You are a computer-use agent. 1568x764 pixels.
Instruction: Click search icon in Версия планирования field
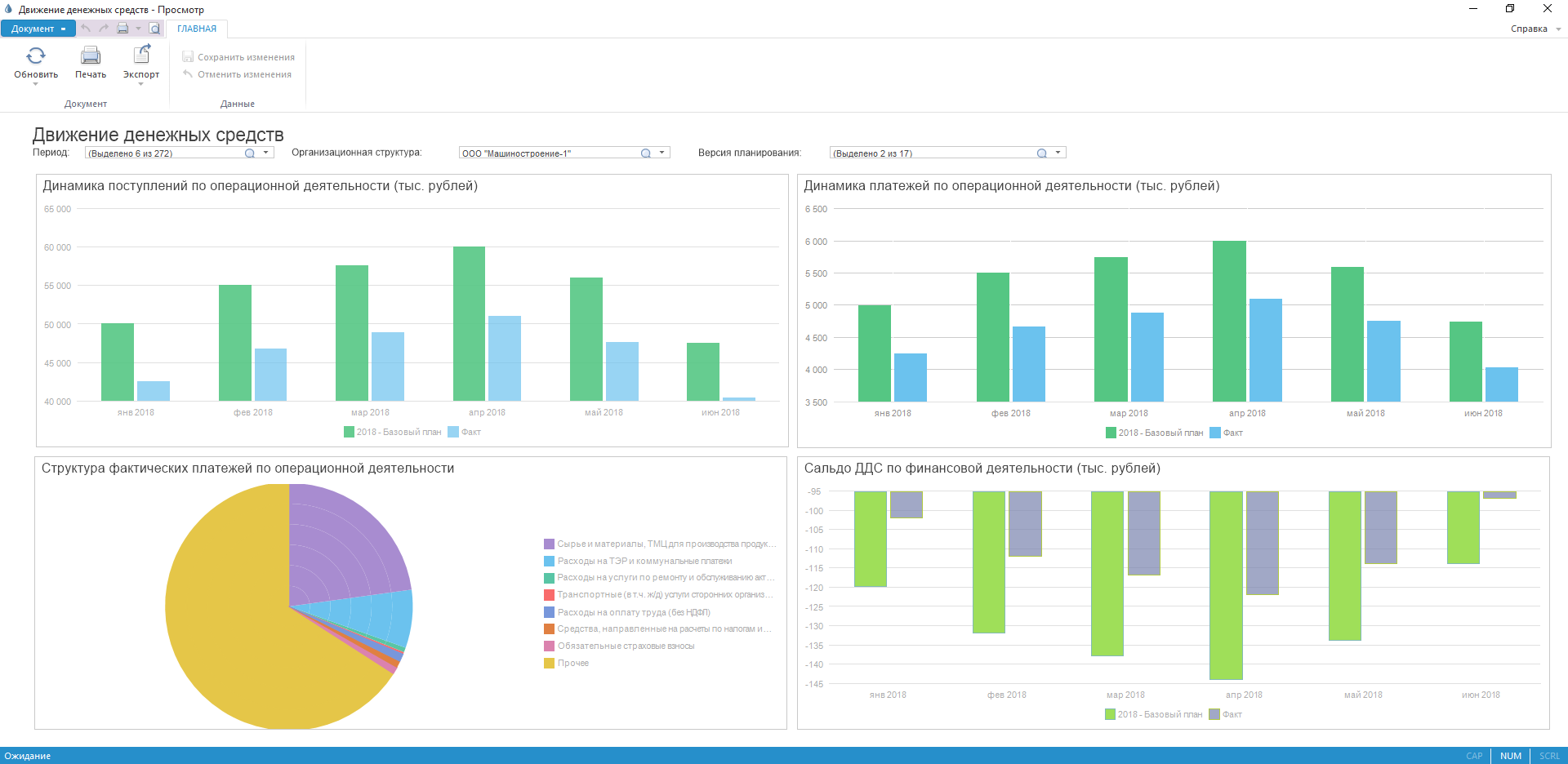coord(1042,153)
